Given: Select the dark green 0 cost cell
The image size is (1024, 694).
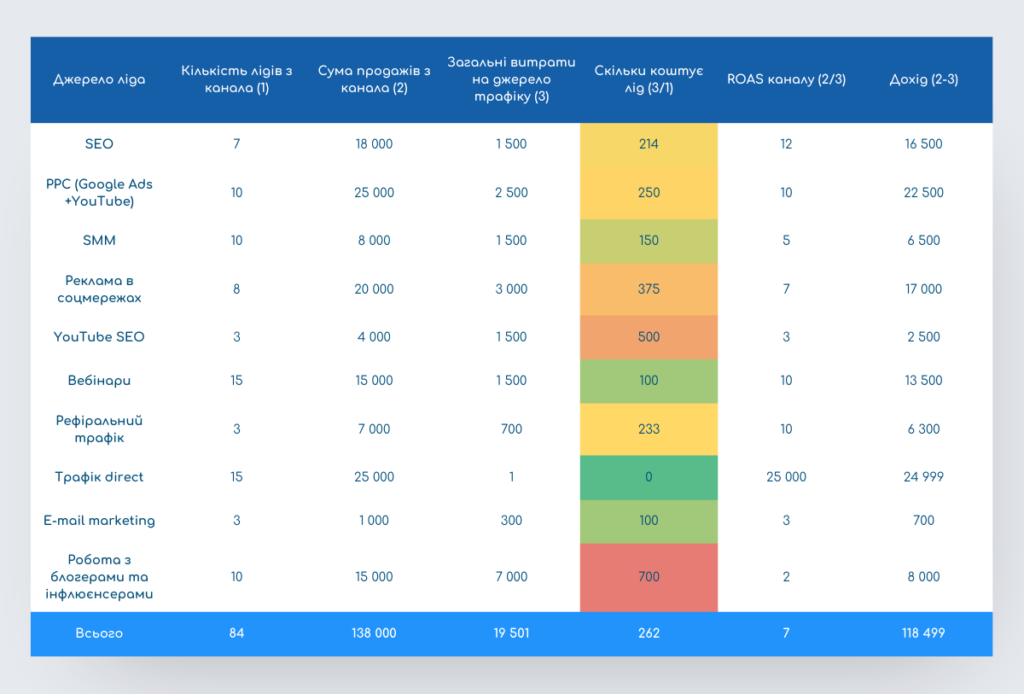Looking at the screenshot, I should 648,477.
